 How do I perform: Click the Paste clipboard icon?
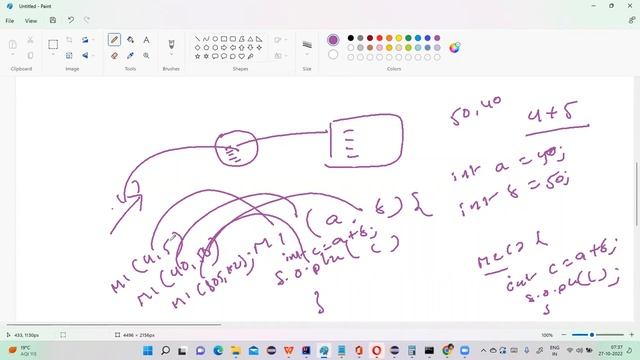click(x=13, y=44)
